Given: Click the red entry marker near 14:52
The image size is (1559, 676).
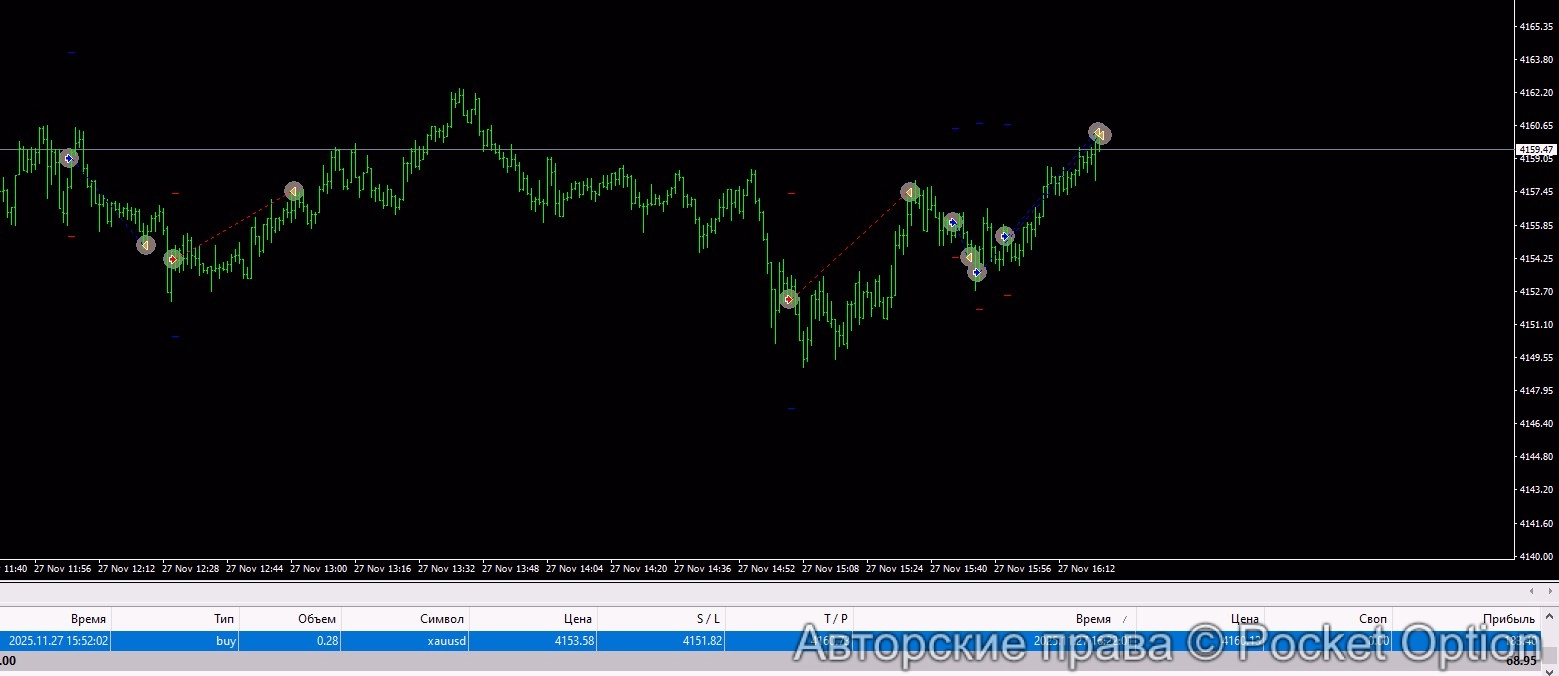Looking at the screenshot, I should click(x=788, y=299).
